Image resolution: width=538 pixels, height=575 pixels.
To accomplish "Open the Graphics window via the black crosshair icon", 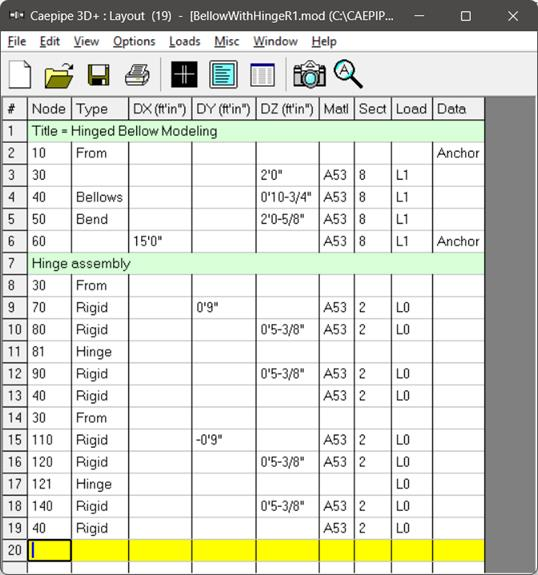I will pyautogui.click(x=184, y=74).
